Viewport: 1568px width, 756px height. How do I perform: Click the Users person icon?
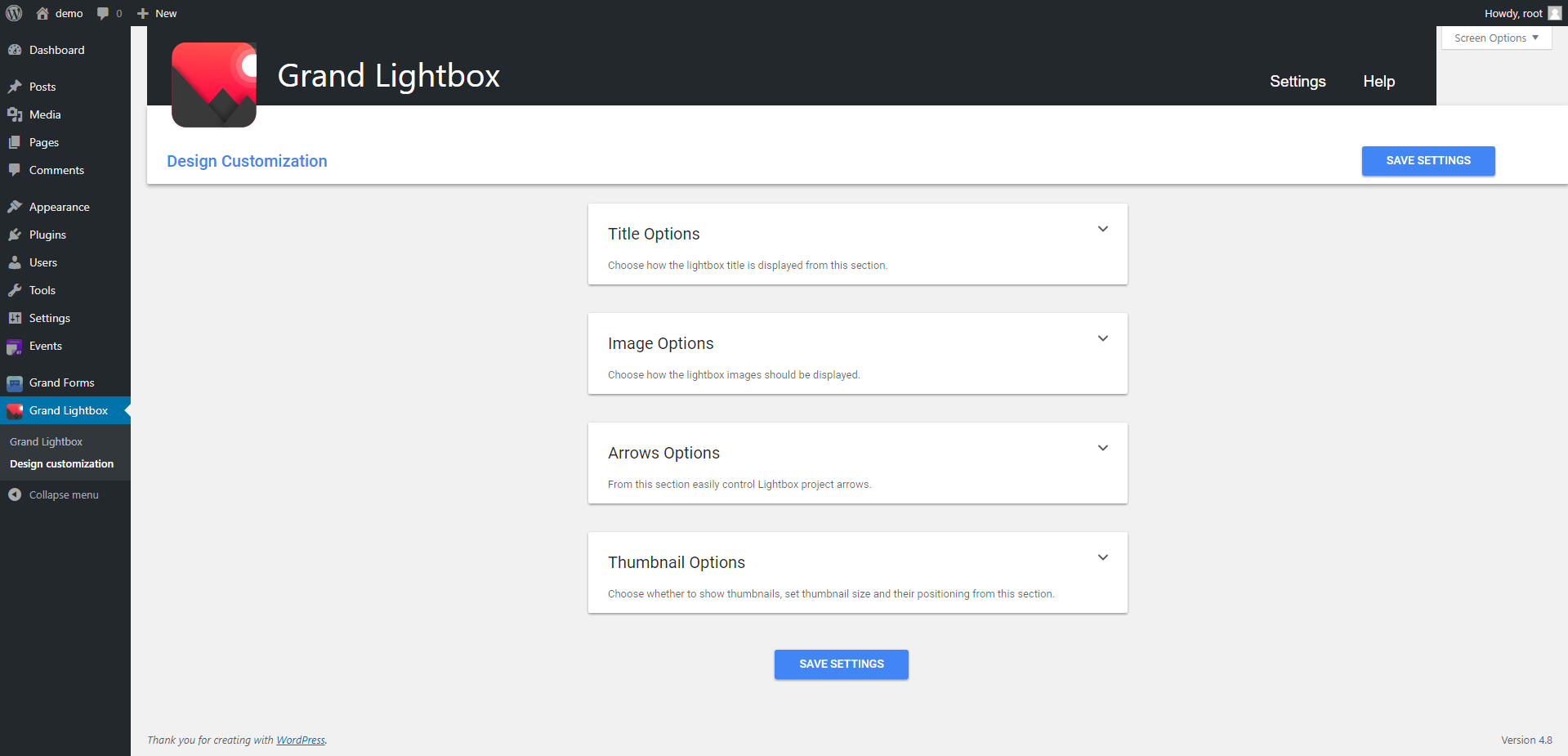[15, 262]
